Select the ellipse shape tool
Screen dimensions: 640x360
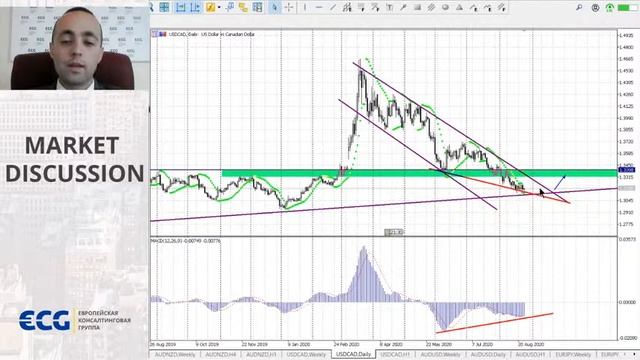pos(445,7)
